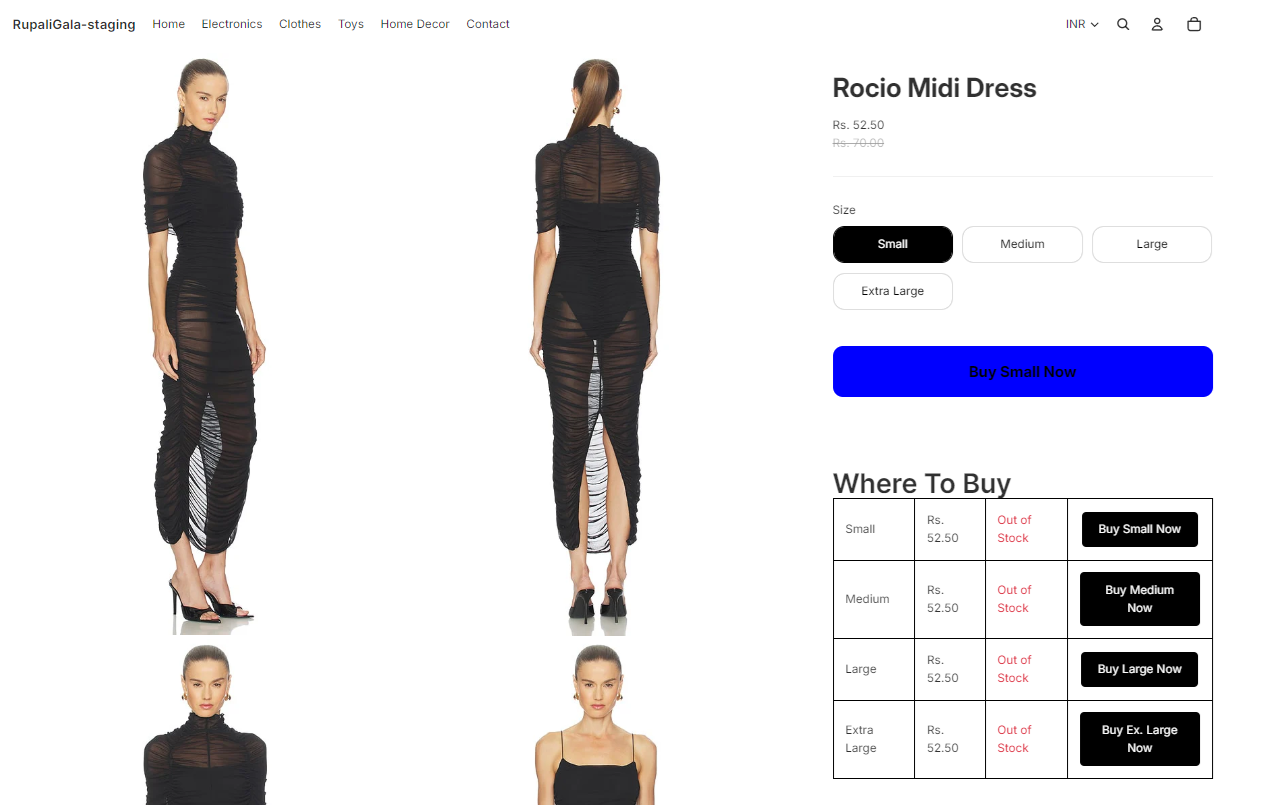This screenshot has width=1264, height=805.
Task: Go to the Home menu item
Action: click(169, 24)
